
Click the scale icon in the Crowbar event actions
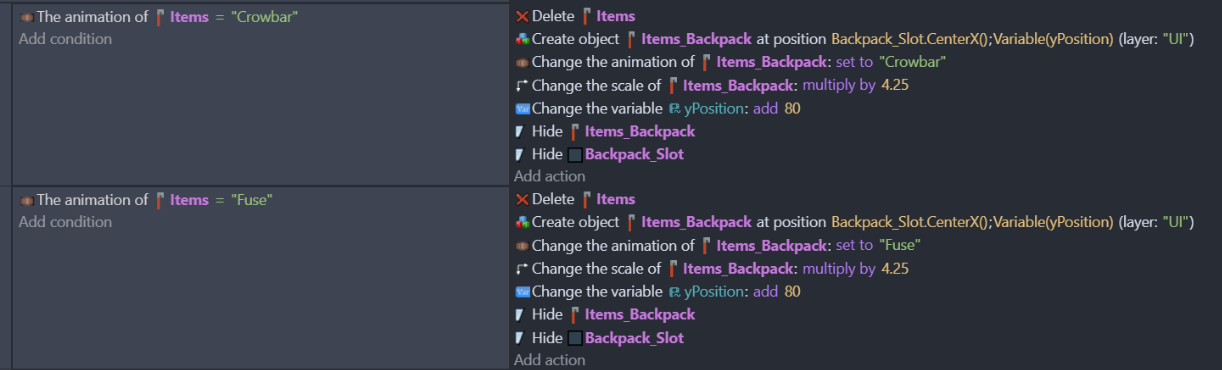[522, 85]
